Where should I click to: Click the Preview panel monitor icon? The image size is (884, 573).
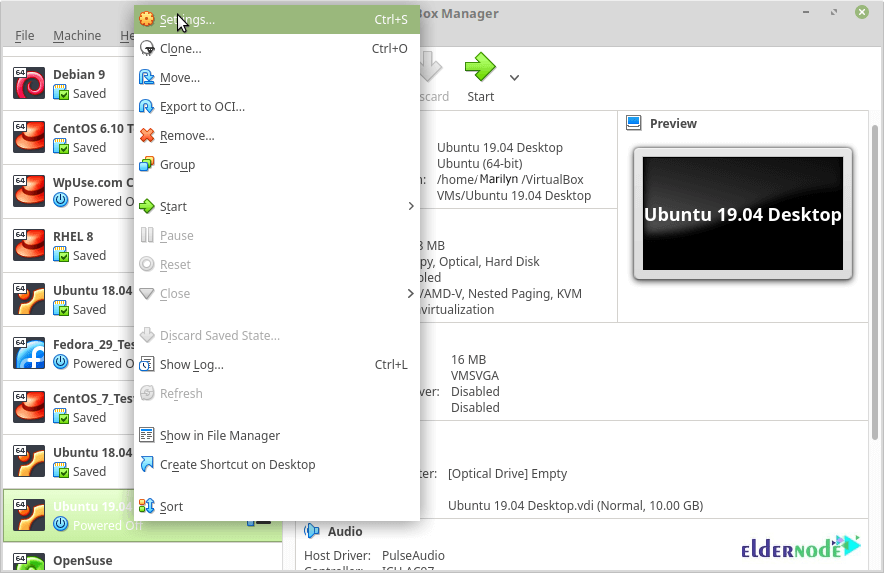click(634, 123)
